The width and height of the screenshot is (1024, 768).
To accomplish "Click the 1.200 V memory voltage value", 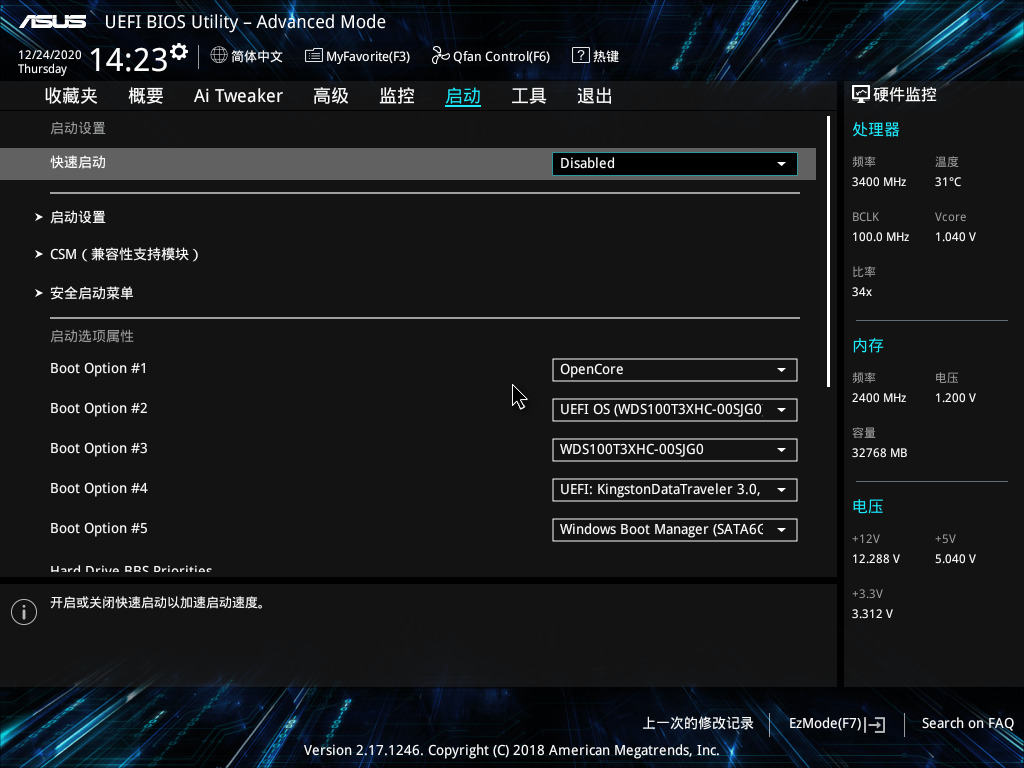I will point(955,398).
